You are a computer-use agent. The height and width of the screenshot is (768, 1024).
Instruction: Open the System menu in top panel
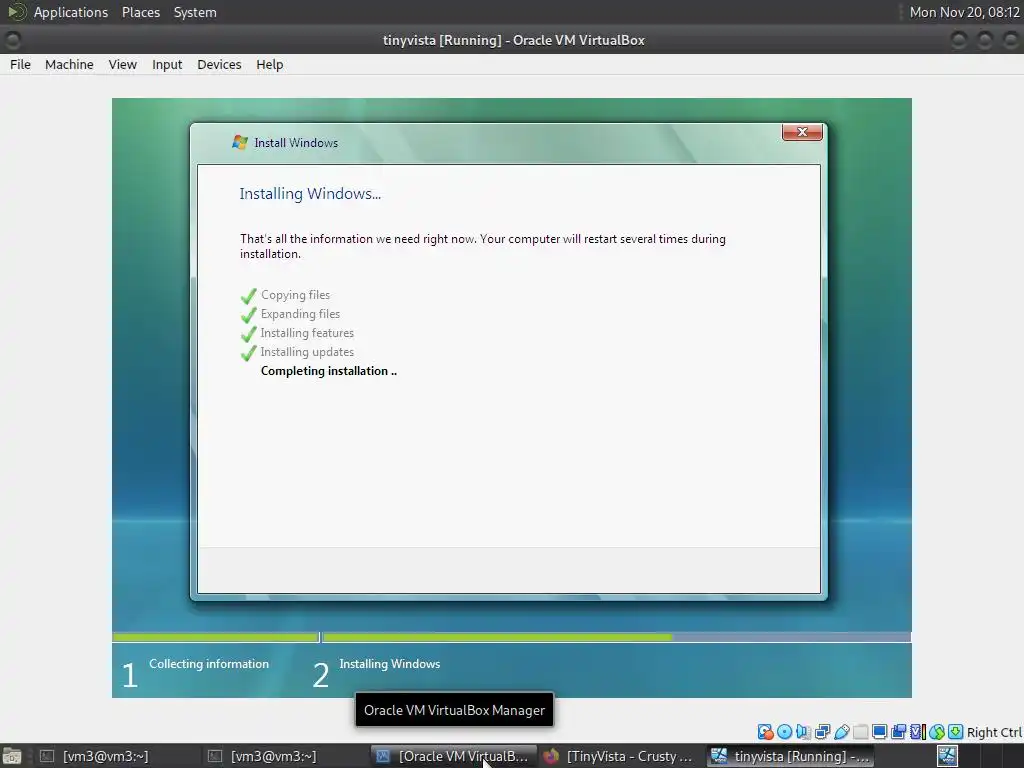[195, 12]
